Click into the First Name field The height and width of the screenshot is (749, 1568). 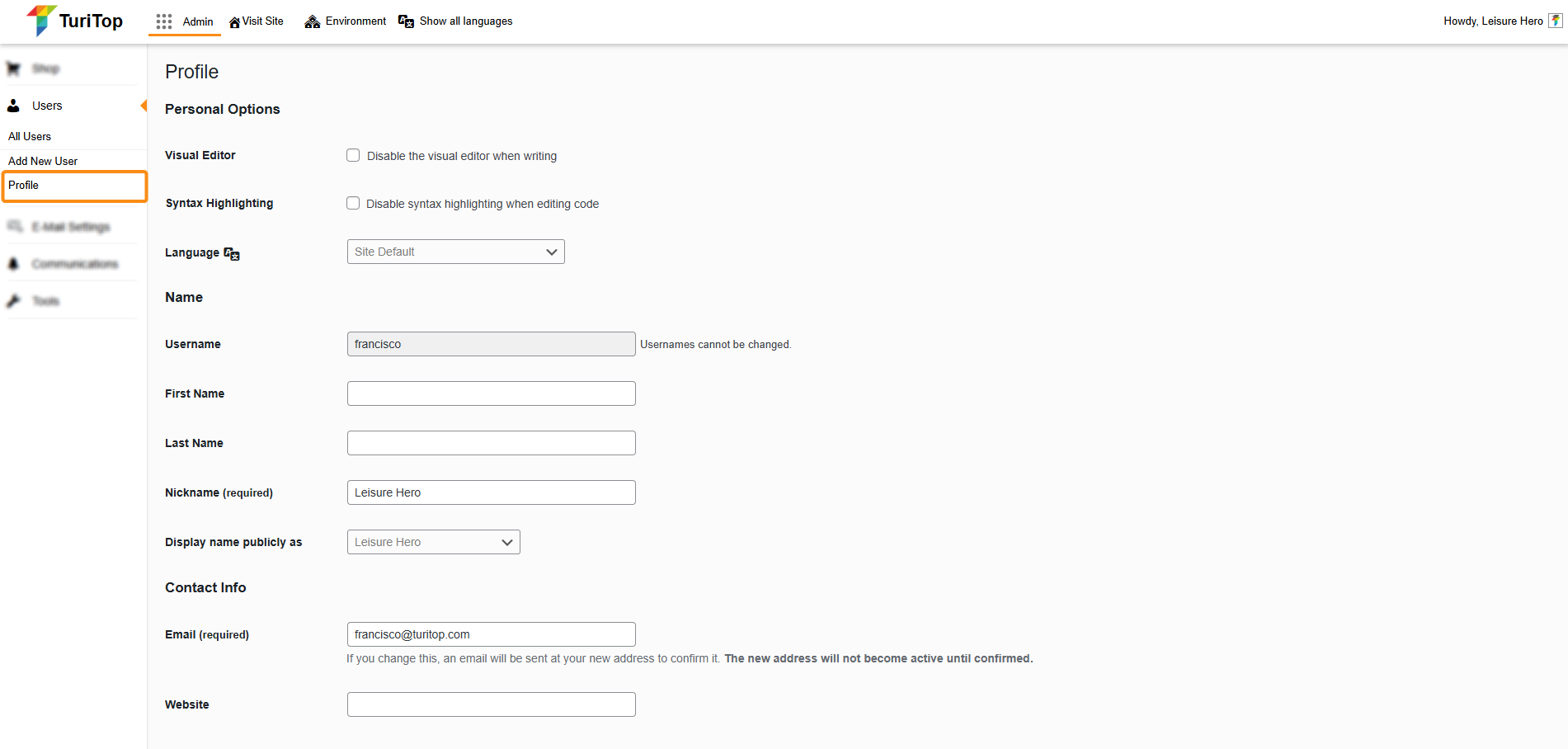pyautogui.click(x=491, y=393)
